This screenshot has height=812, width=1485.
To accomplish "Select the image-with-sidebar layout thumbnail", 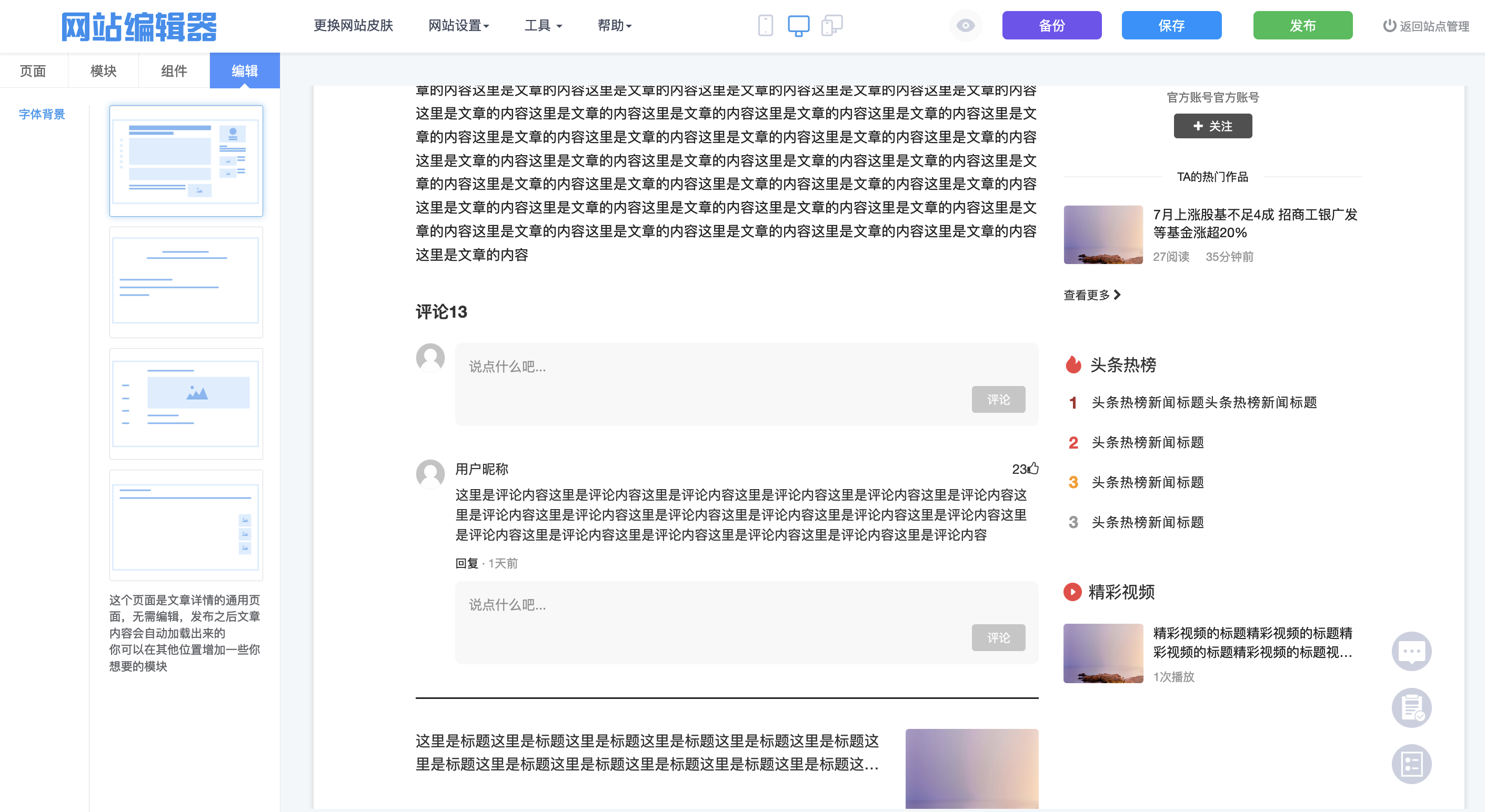I will [186, 403].
